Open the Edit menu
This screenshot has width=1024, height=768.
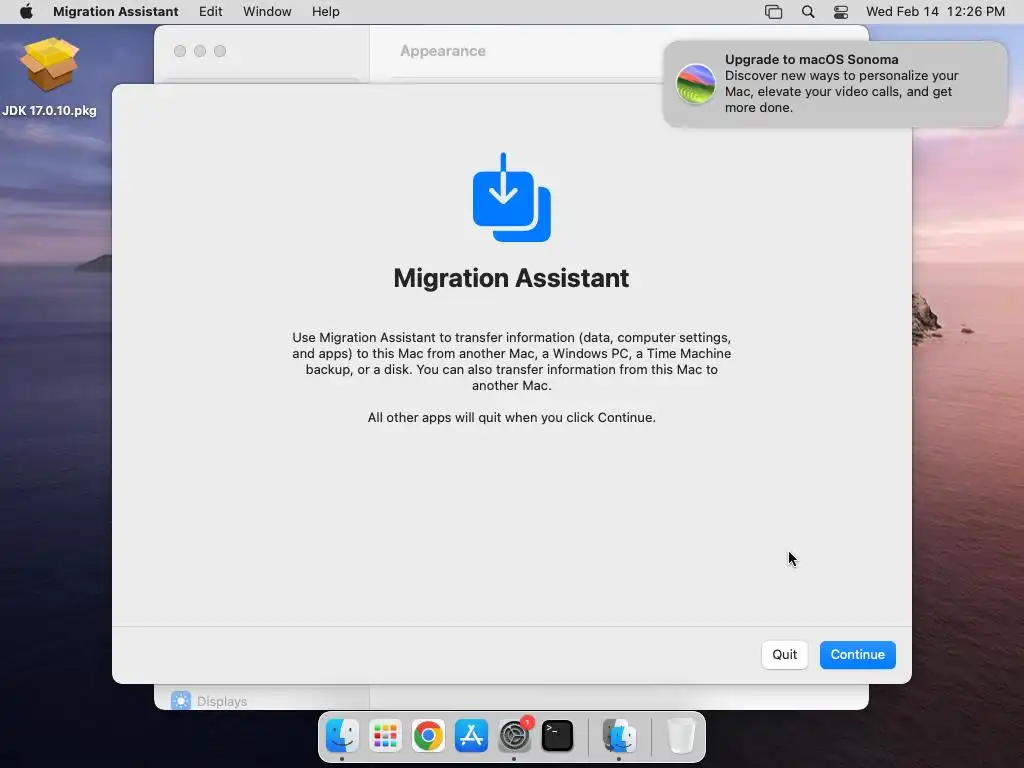[210, 11]
